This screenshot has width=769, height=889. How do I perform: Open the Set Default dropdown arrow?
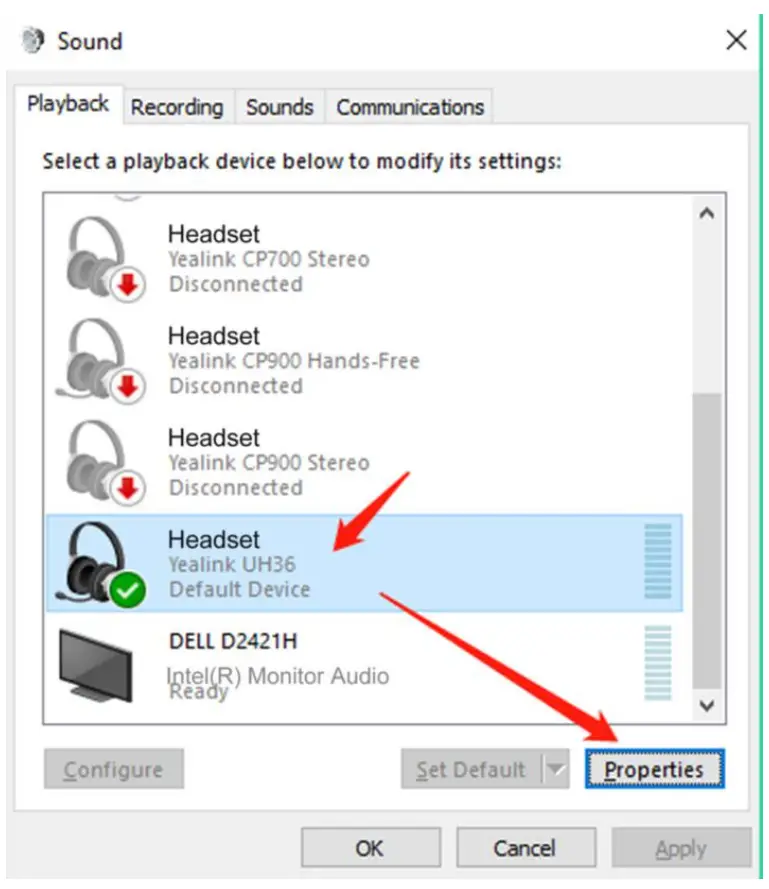(556, 769)
